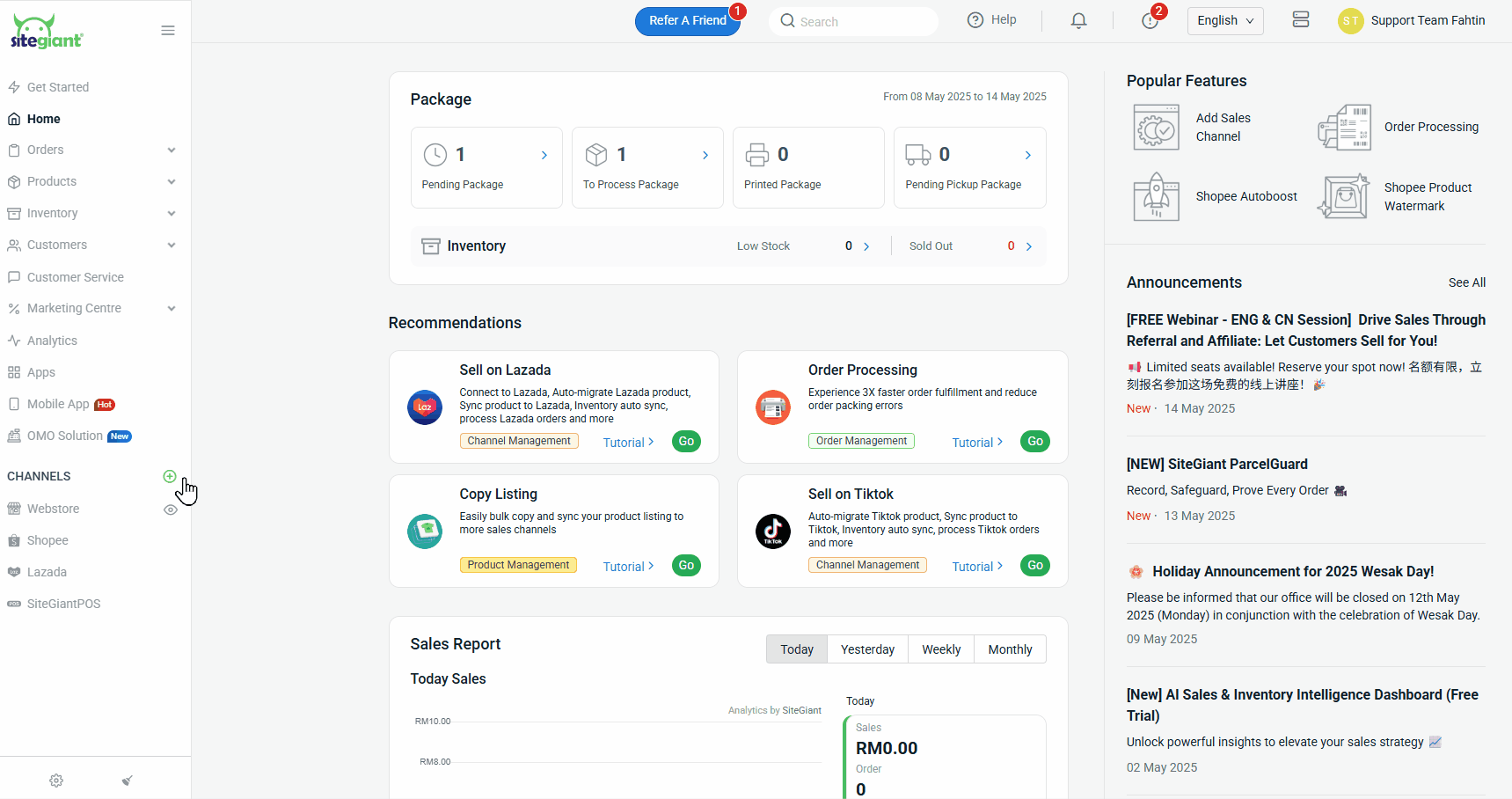Click Go on Sell on Lazada
Viewport: 1512px width, 799px height.
(686, 442)
